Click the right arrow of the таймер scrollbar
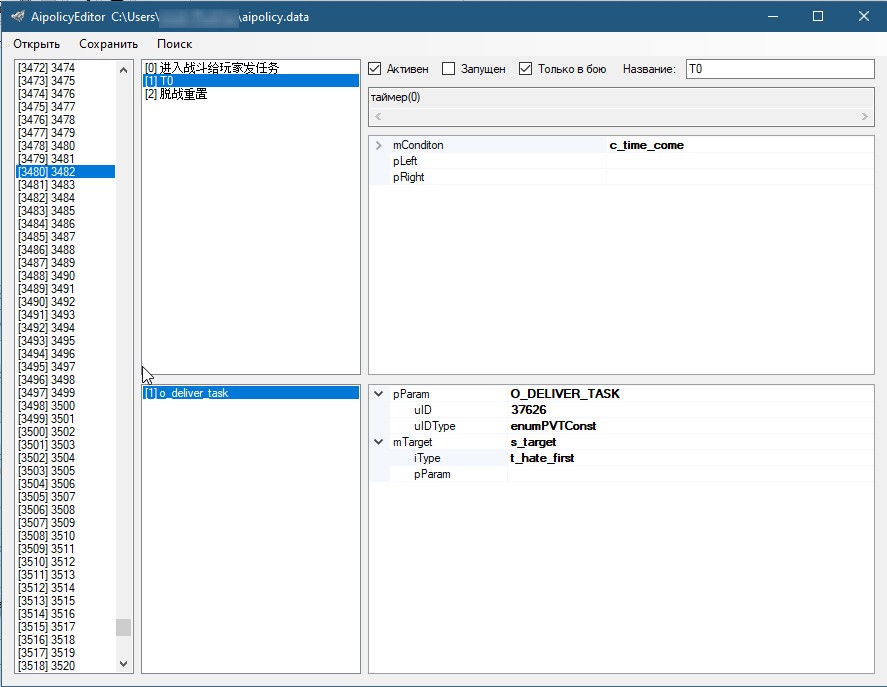This screenshot has height=687, width=887. pyautogui.click(x=864, y=117)
